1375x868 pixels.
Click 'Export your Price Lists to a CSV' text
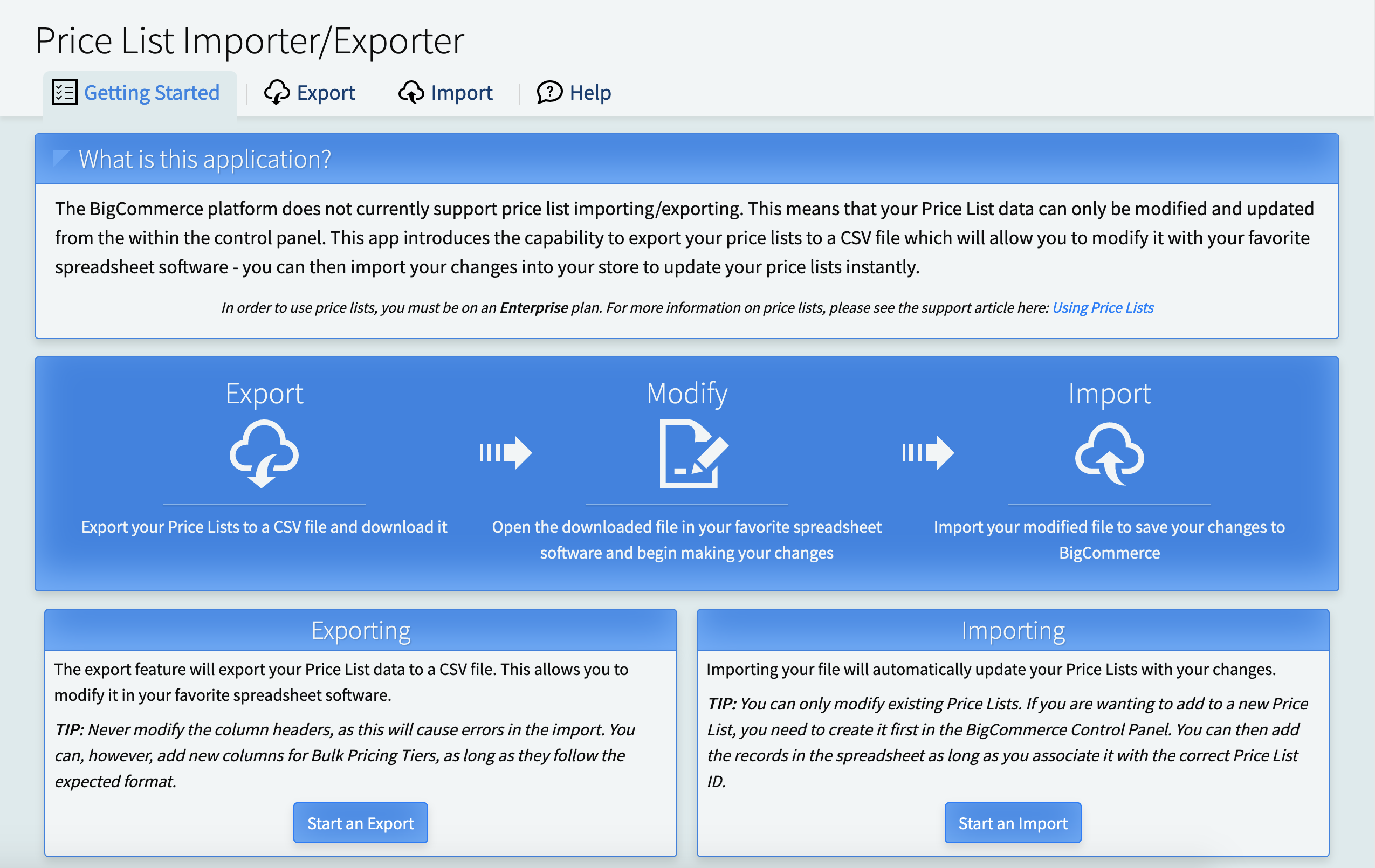(264, 527)
